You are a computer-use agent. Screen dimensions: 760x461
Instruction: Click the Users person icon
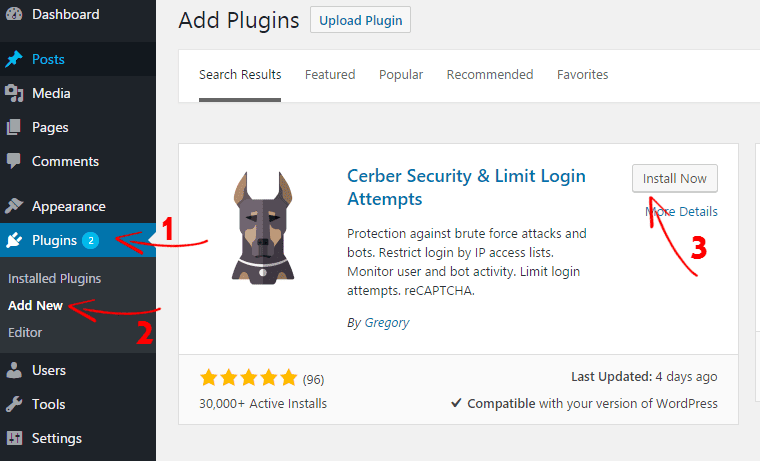pos(14,370)
